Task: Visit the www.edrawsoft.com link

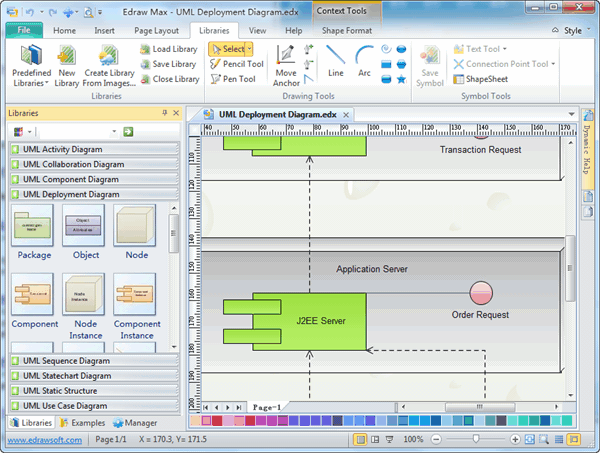Action: pyautogui.click(x=41, y=440)
